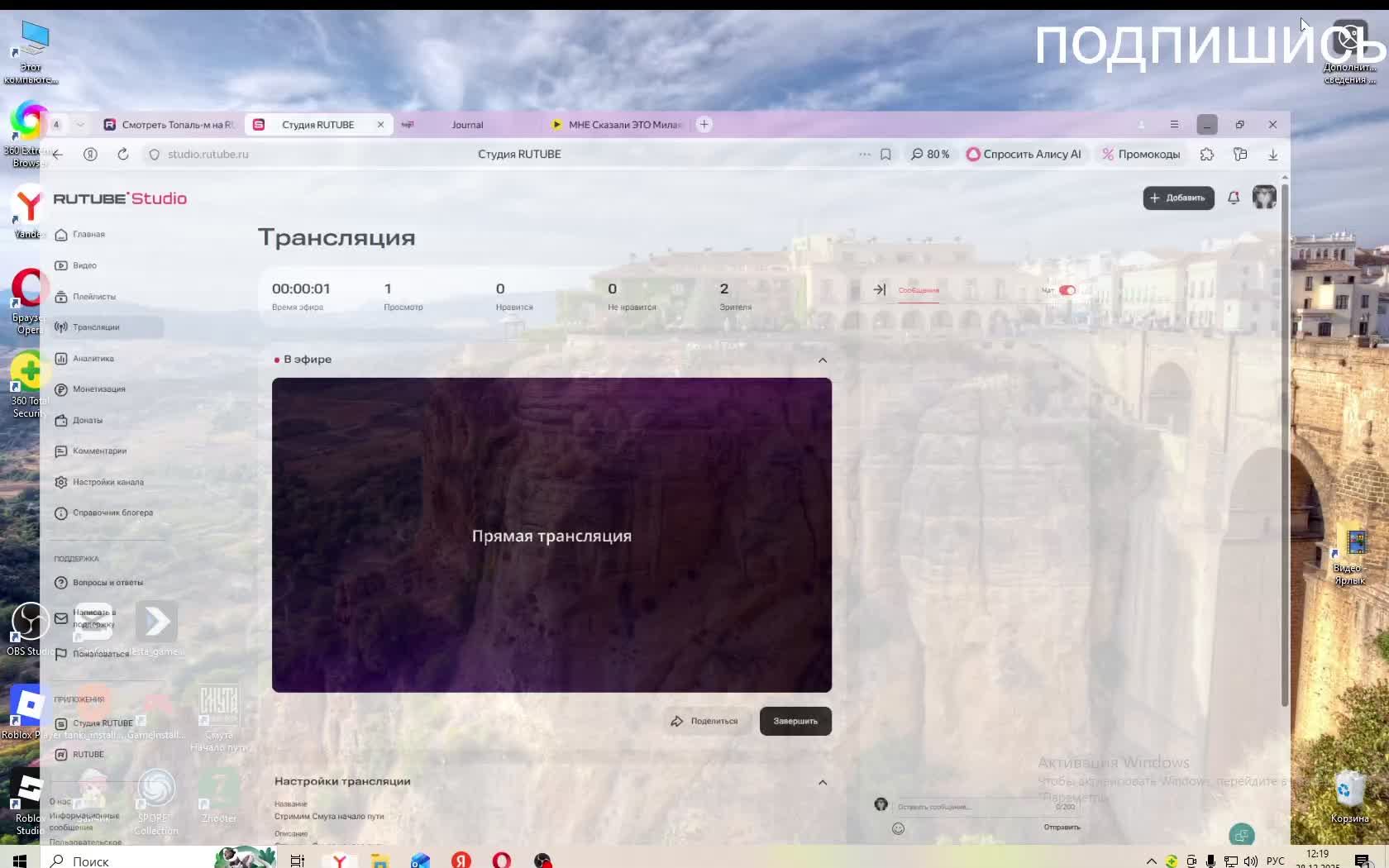This screenshot has height=868, width=1389.
Task: Go back using the browser back arrow
Action: coord(58,155)
